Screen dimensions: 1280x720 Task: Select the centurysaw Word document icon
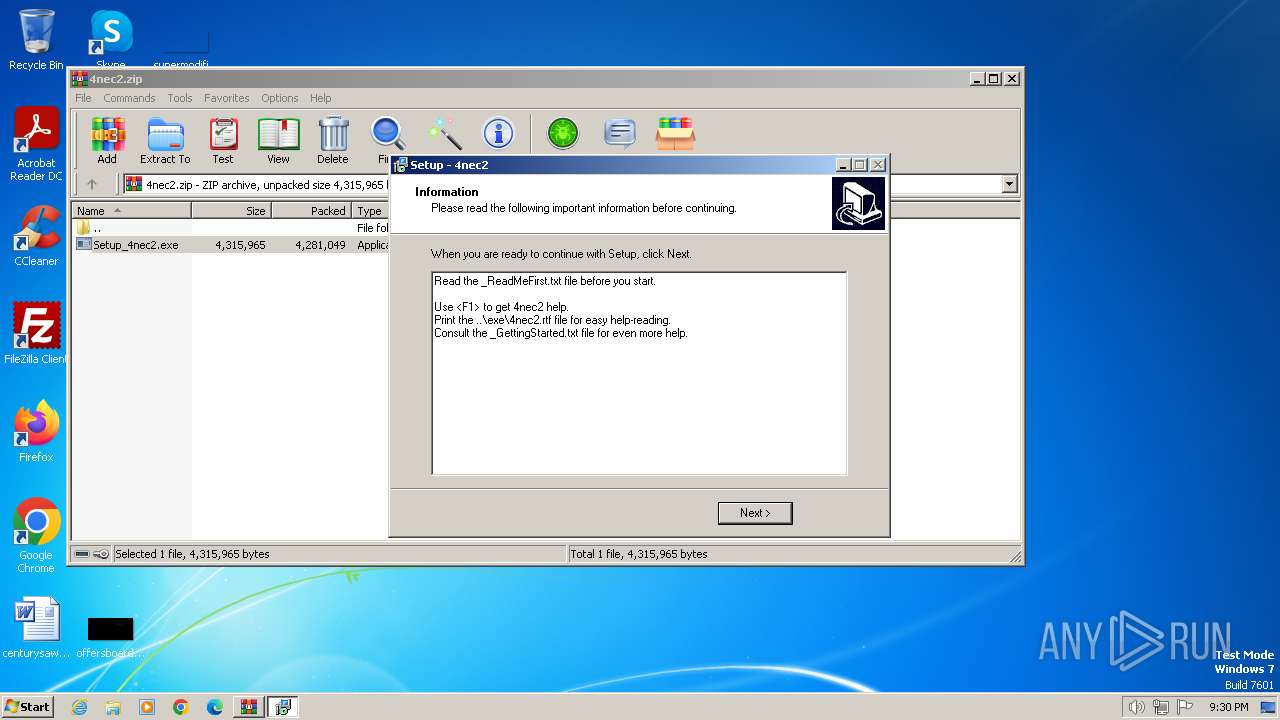coord(36,629)
